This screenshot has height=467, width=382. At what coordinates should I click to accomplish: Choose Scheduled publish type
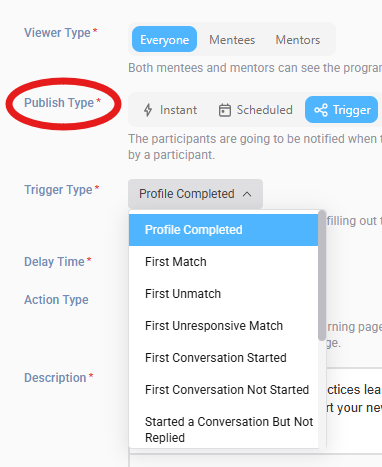(256, 110)
